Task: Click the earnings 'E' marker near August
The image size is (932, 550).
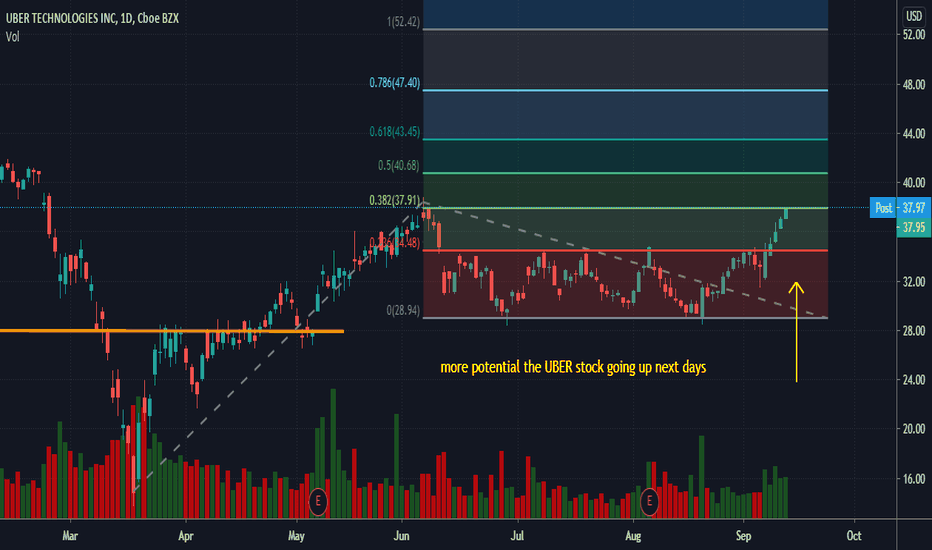Action: pyautogui.click(x=649, y=501)
